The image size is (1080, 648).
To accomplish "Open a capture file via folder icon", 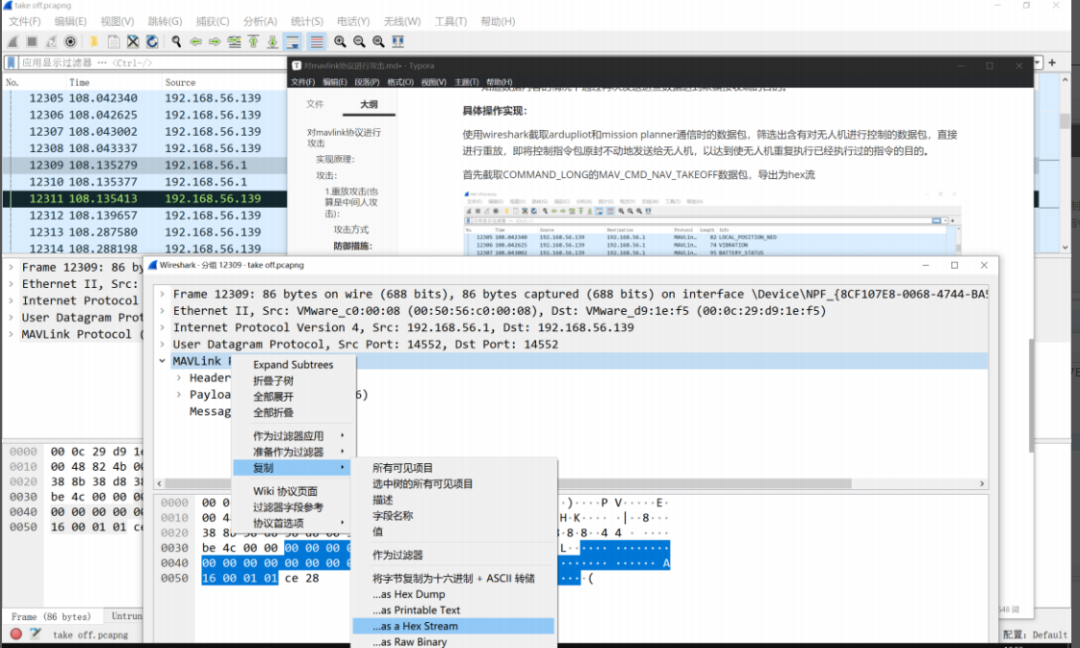I will [x=94, y=42].
